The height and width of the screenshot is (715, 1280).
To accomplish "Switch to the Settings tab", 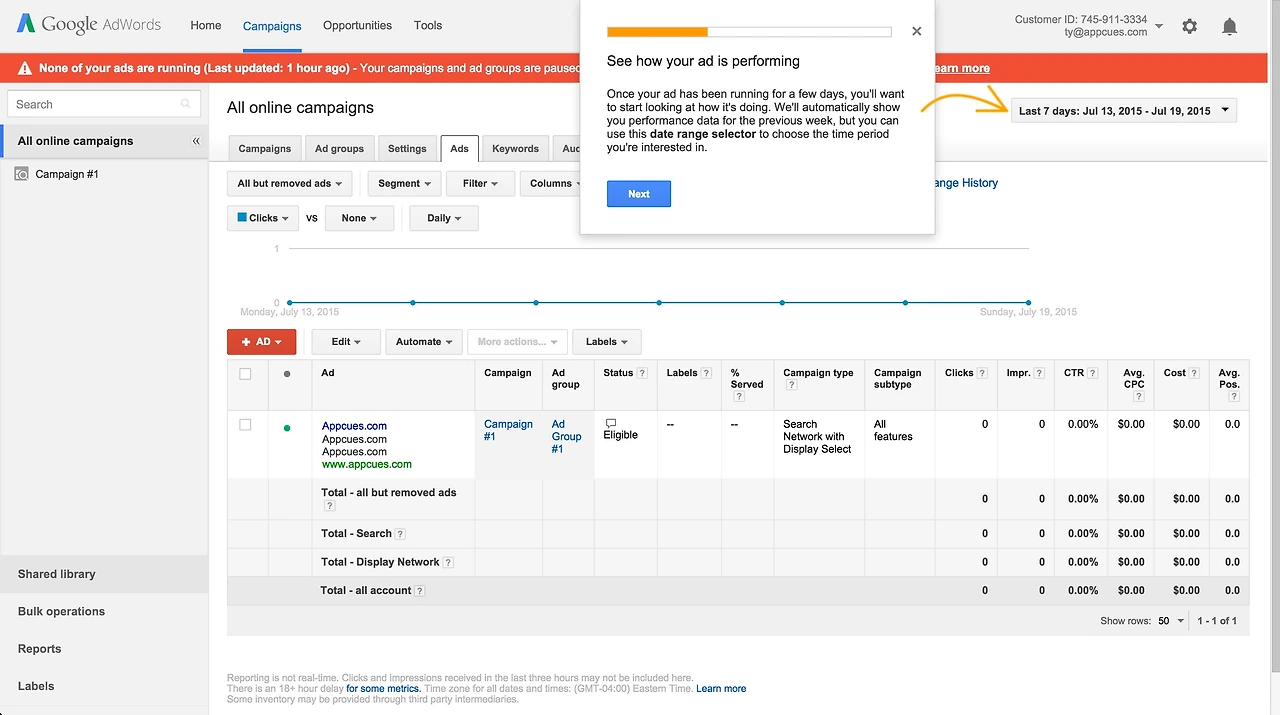I will tap(407, 149).
